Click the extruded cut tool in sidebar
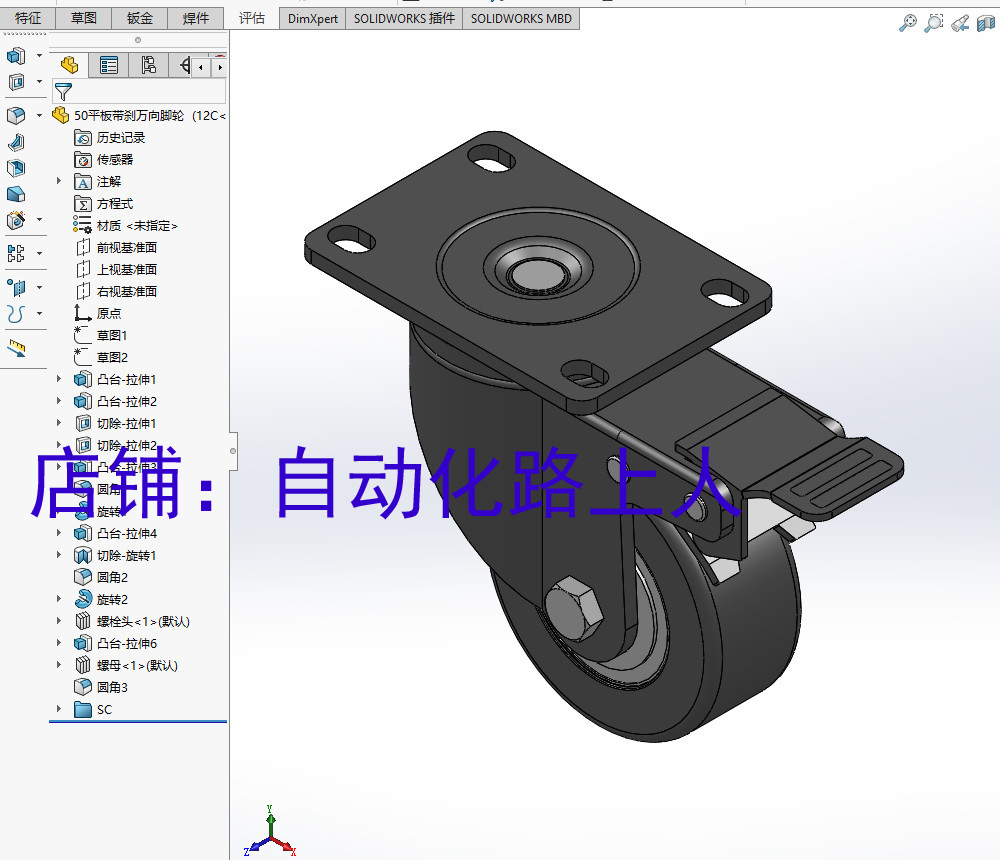The image size is (1000, 860). pyautogui.click(x=16, y=82)
